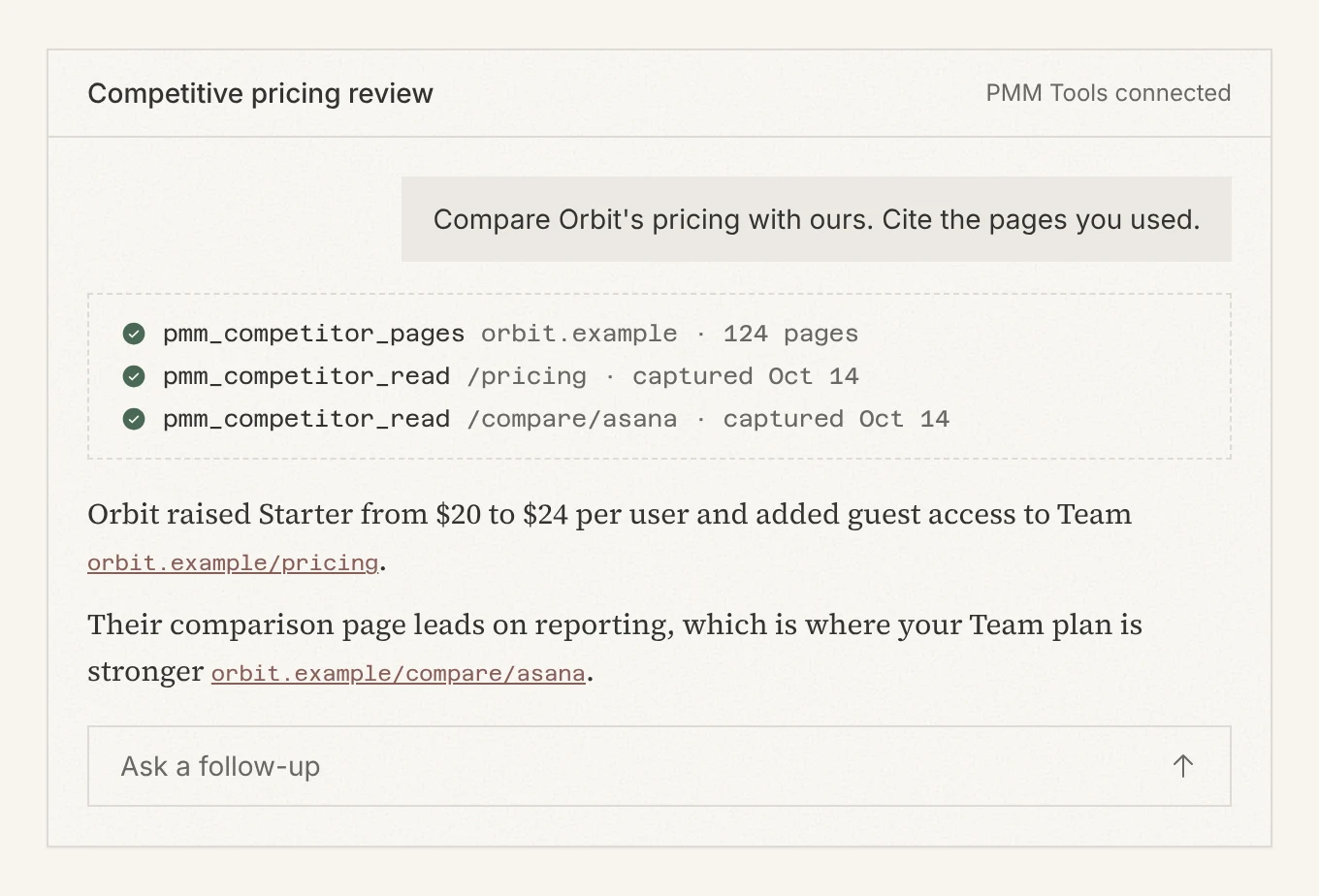
Task: Click the send arrow icon in follow-up box
Action: click(1182, 766)
